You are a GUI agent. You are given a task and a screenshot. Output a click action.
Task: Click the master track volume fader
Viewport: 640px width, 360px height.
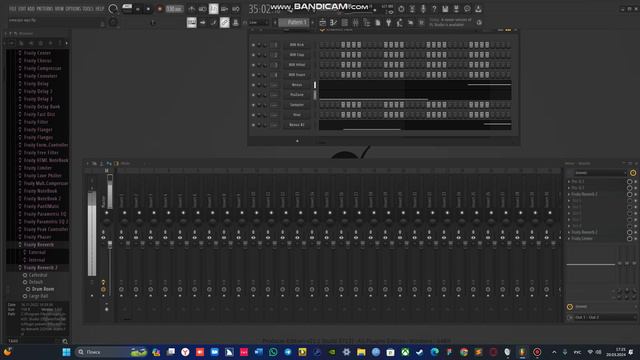click(x=110, y=244)
